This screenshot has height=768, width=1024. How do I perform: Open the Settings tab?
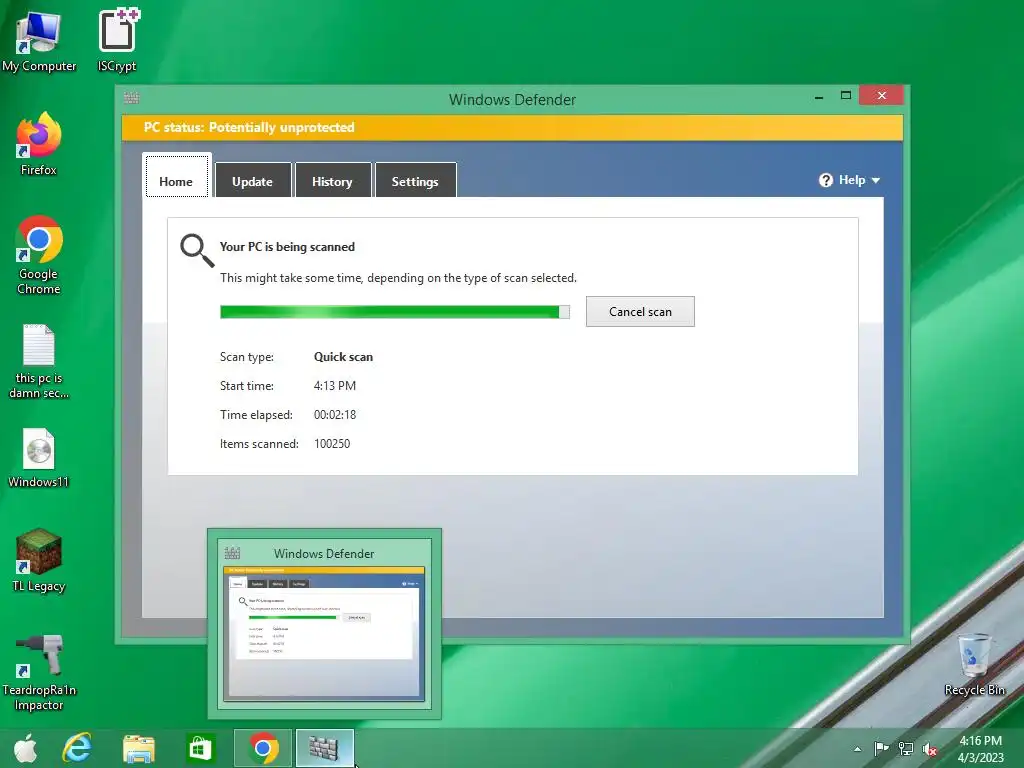(x=415, y=181)
